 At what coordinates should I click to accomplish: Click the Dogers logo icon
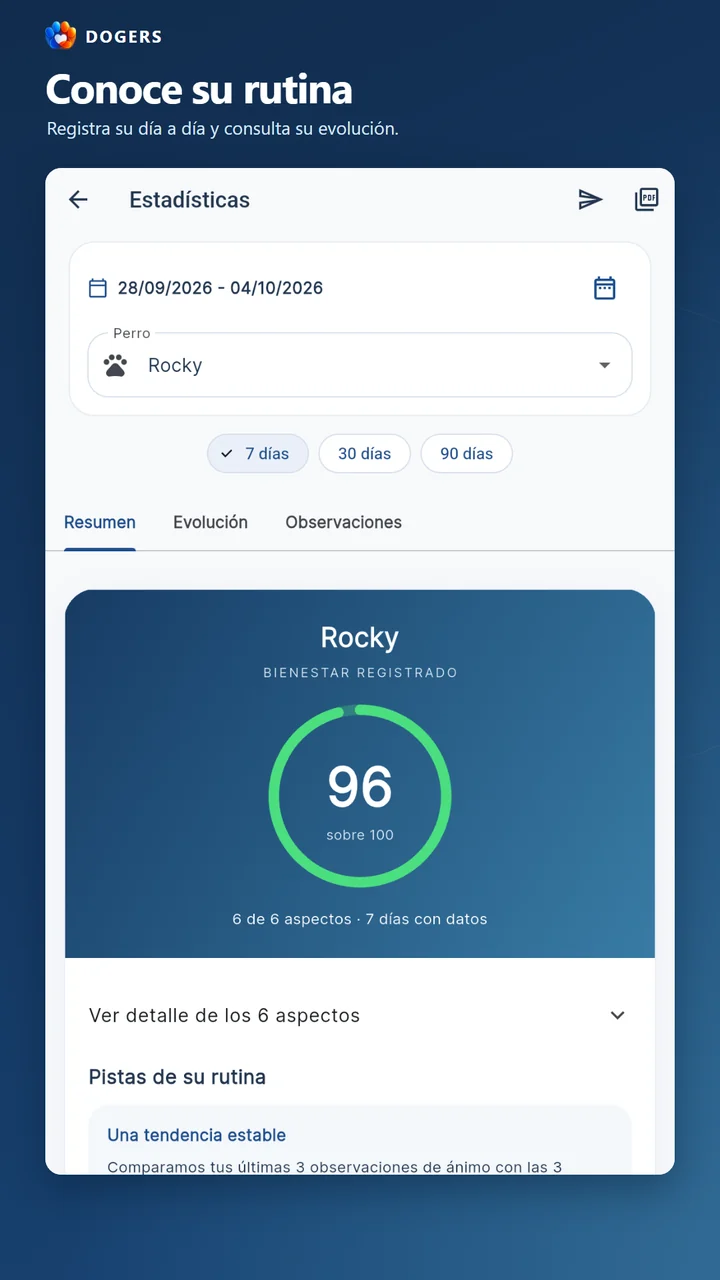coord(61,36)
